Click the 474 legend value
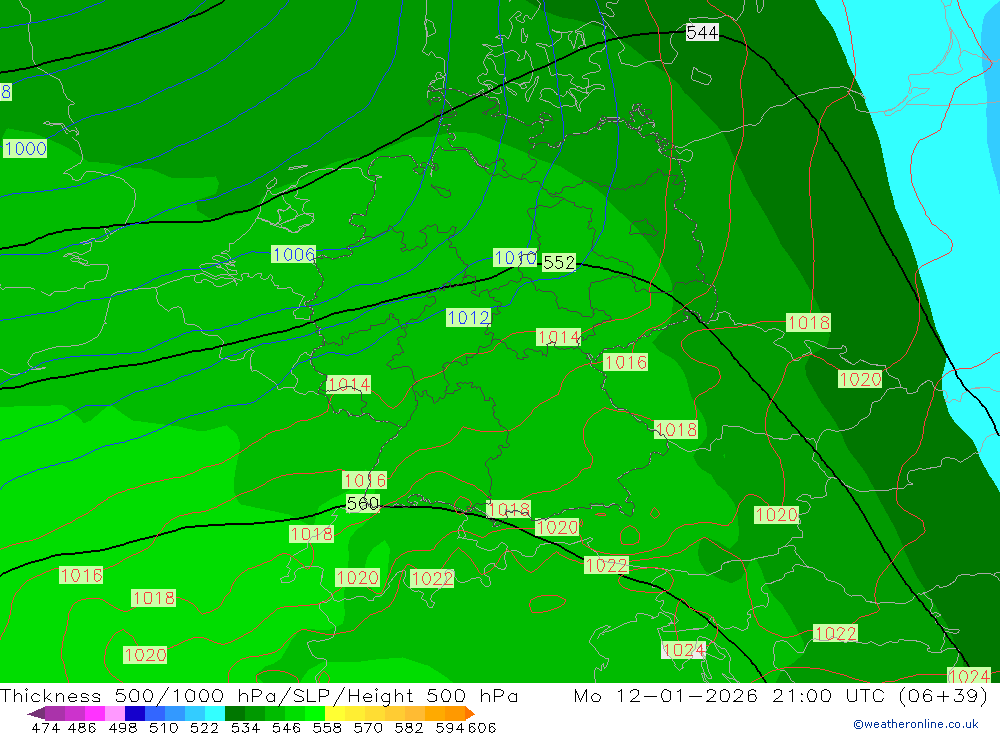Screen dimensions: 1000x733 click(x=45, y=727)
